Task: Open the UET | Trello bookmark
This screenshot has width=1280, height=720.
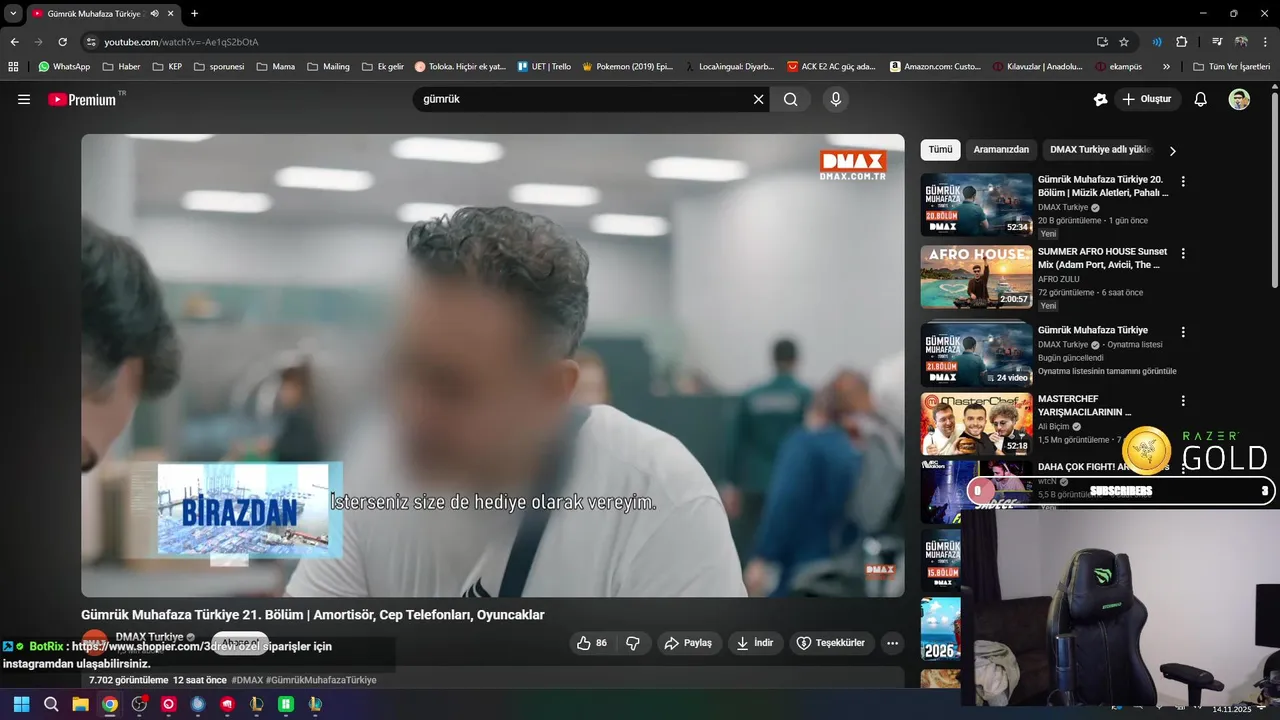Action: (544, 67)
